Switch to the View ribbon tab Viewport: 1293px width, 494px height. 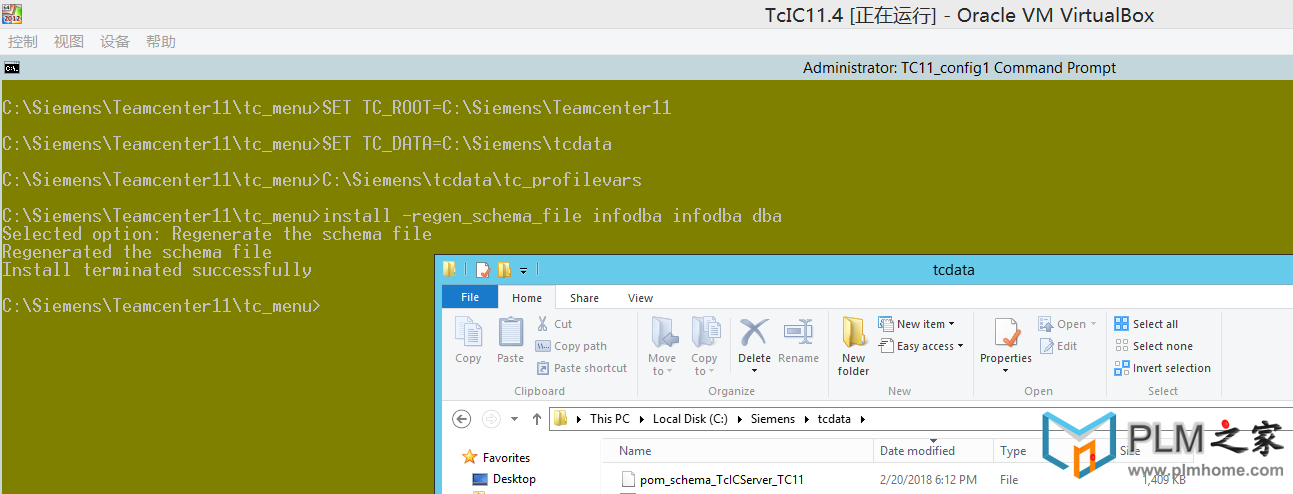[640, 298]
